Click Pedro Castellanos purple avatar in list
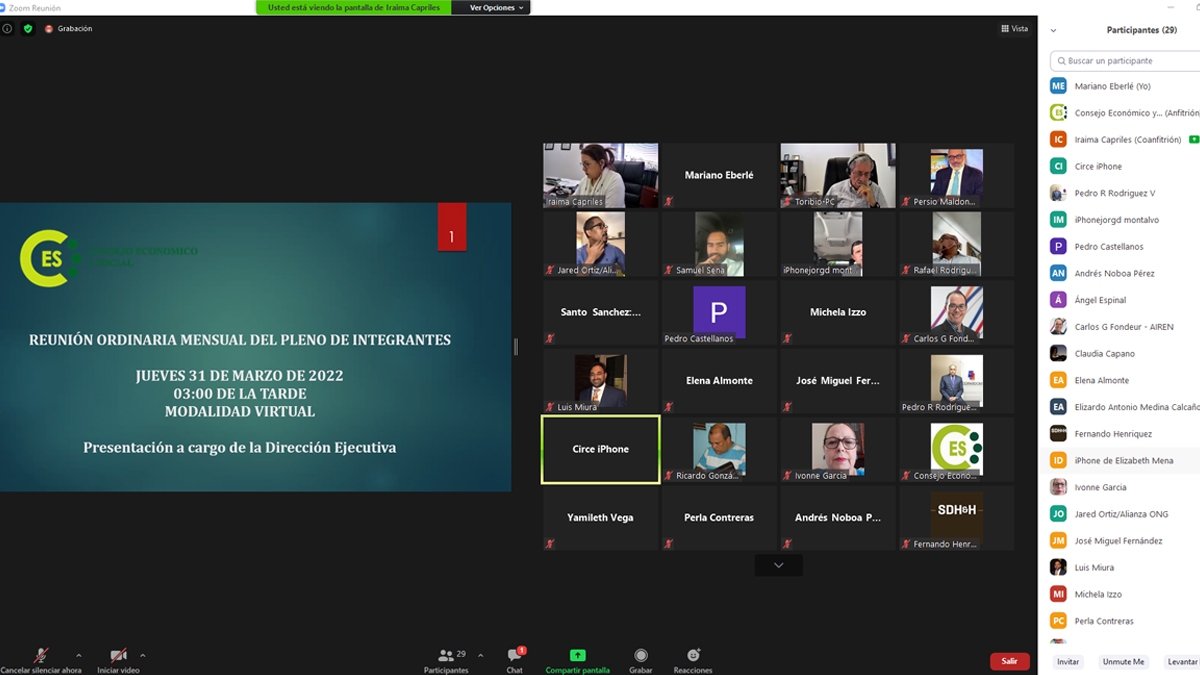This screenshot has width=1200, height=675. point(1058,246)
